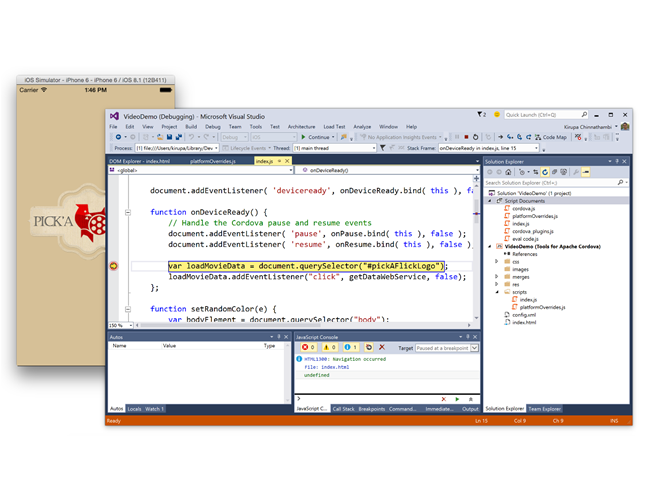Click the Undo arrow icon
646x495 pixels.
pyautogui.click(x=191, y=137)
